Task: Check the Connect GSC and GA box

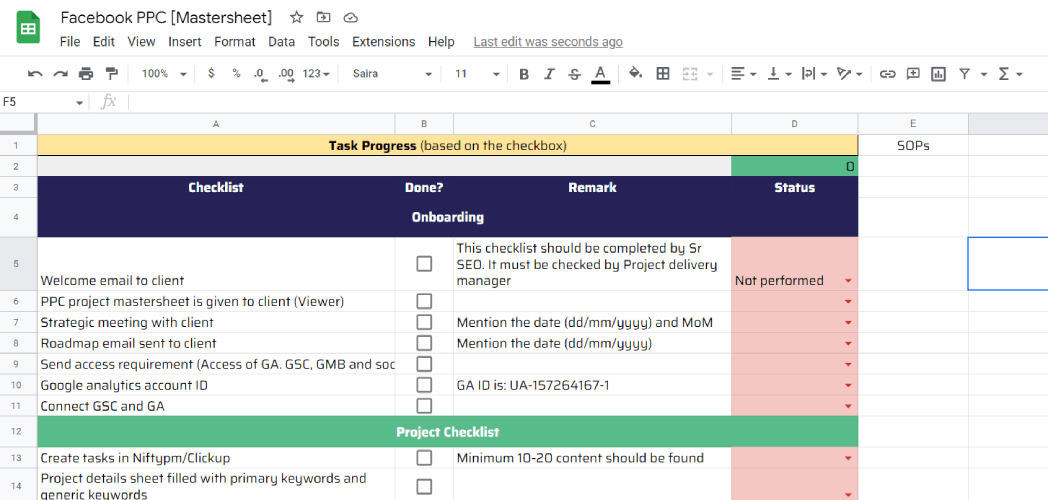Action: (424, 405)
